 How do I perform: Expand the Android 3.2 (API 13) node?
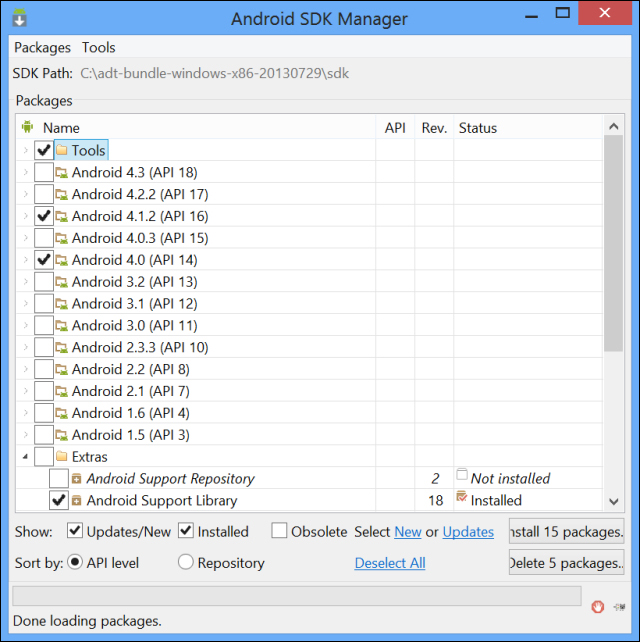26,282
